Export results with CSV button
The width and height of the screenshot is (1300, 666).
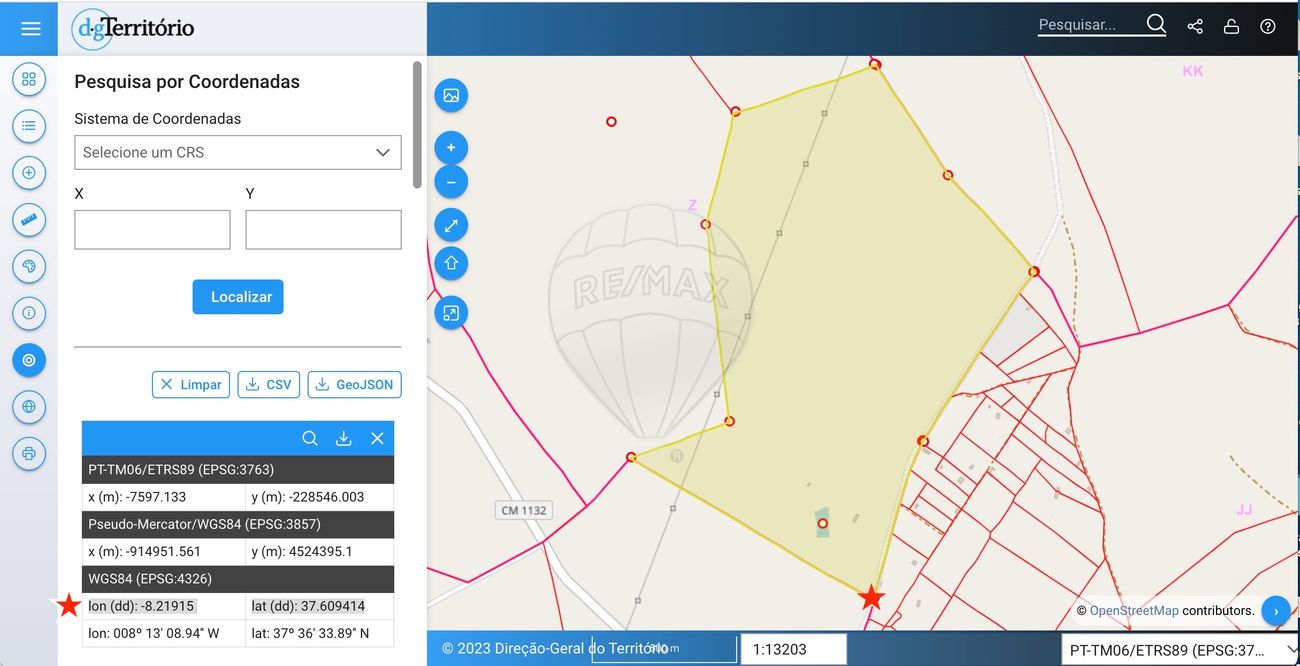point(269,384)
